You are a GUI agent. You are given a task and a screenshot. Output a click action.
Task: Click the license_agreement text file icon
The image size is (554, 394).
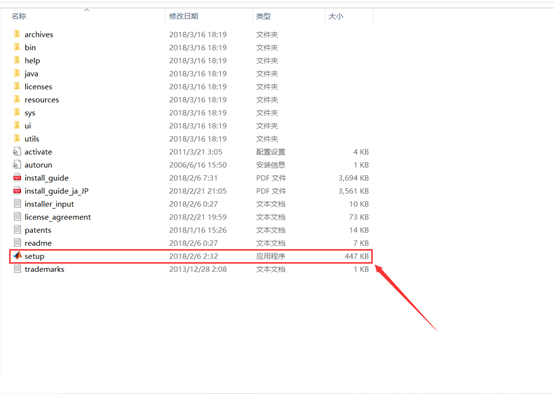point(17,217)
